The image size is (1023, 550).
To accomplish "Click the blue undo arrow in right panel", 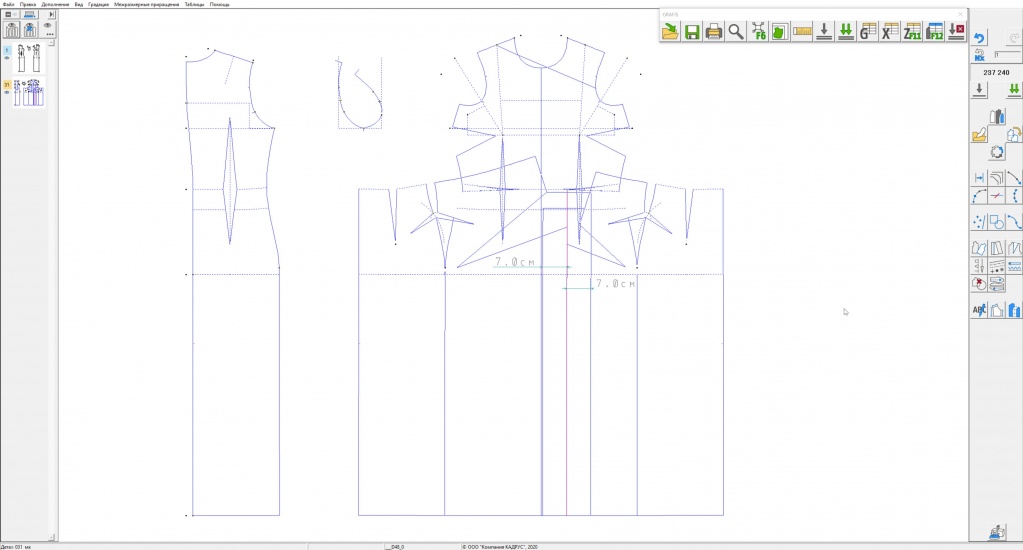I will [980, 39].
